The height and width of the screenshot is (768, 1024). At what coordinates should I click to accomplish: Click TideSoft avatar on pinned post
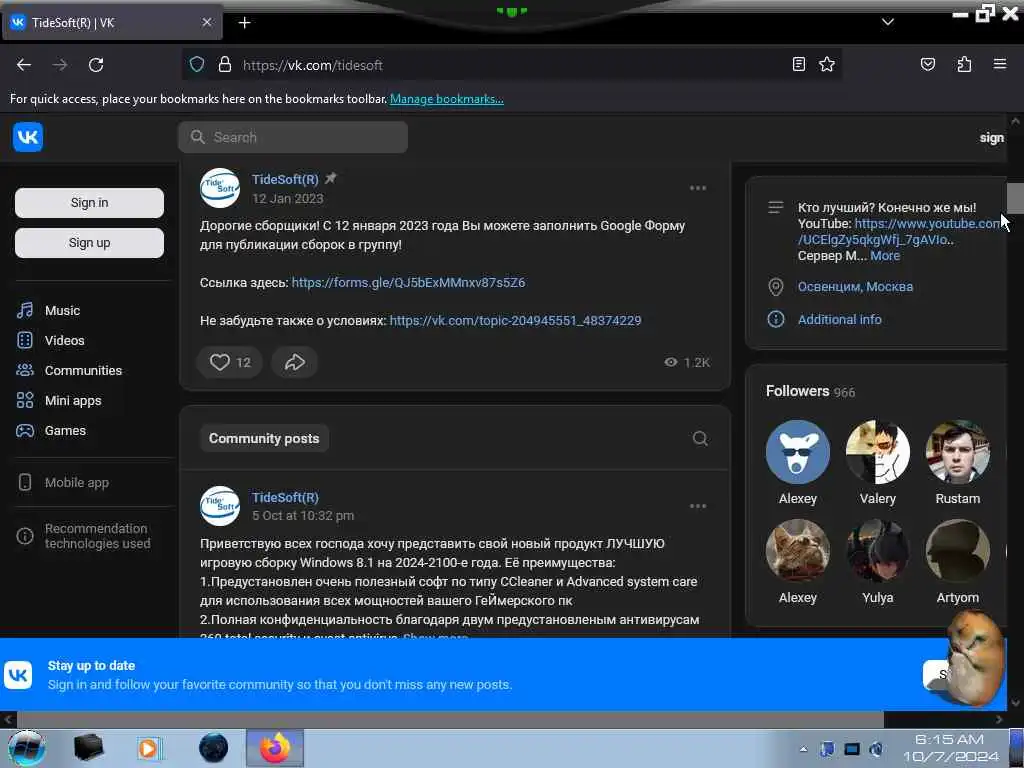click(219, 188)
